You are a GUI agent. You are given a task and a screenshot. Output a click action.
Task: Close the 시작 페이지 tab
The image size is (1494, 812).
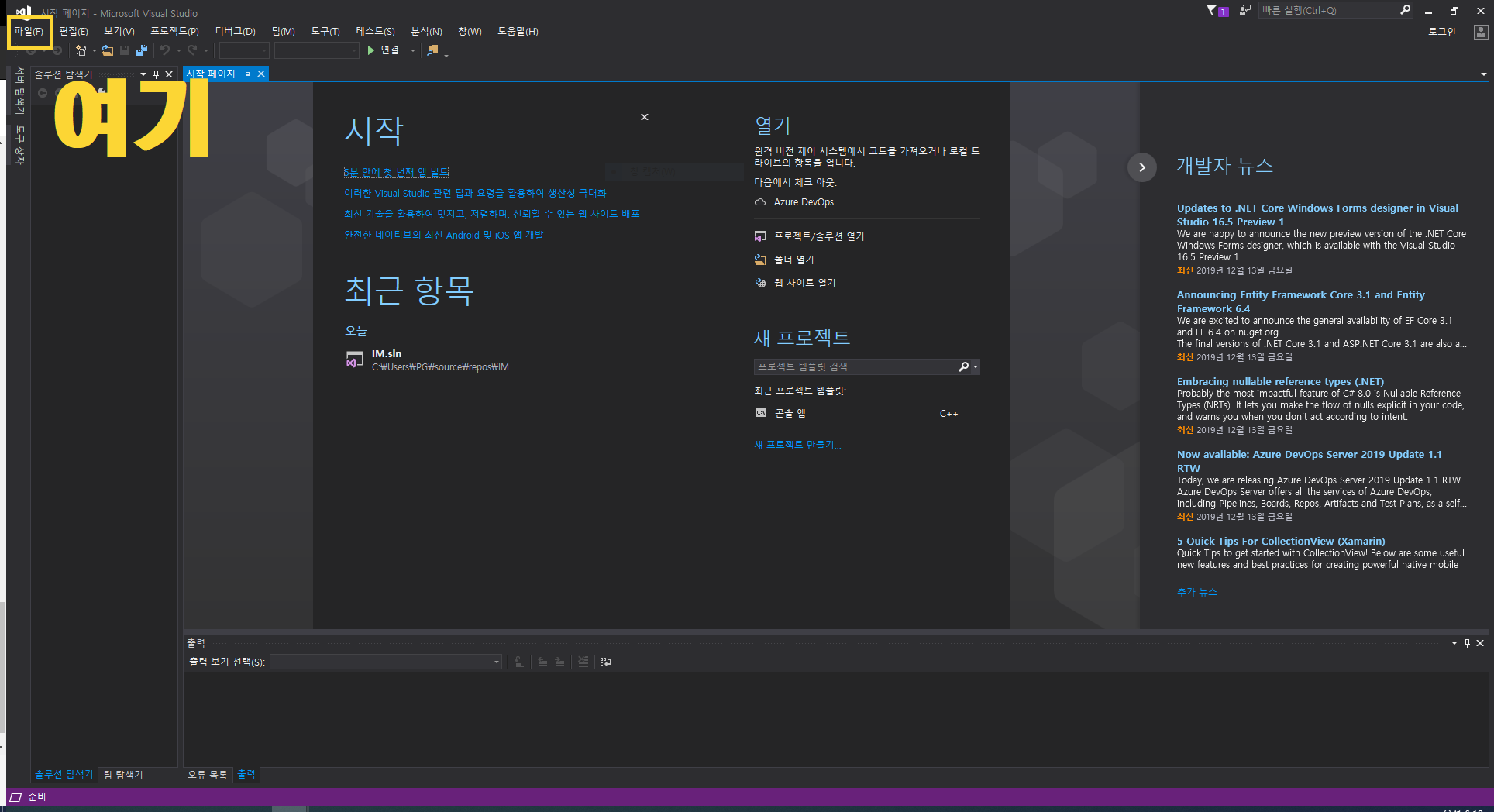pos(261,74)
